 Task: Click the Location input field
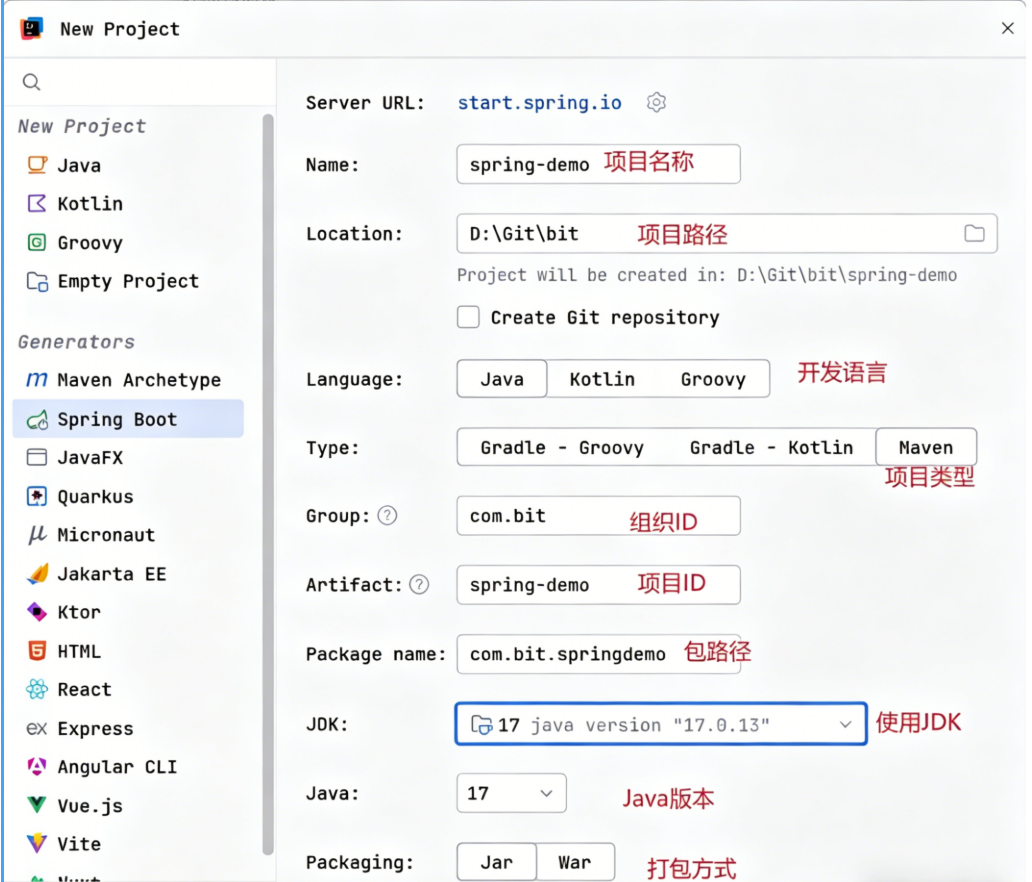727,233
